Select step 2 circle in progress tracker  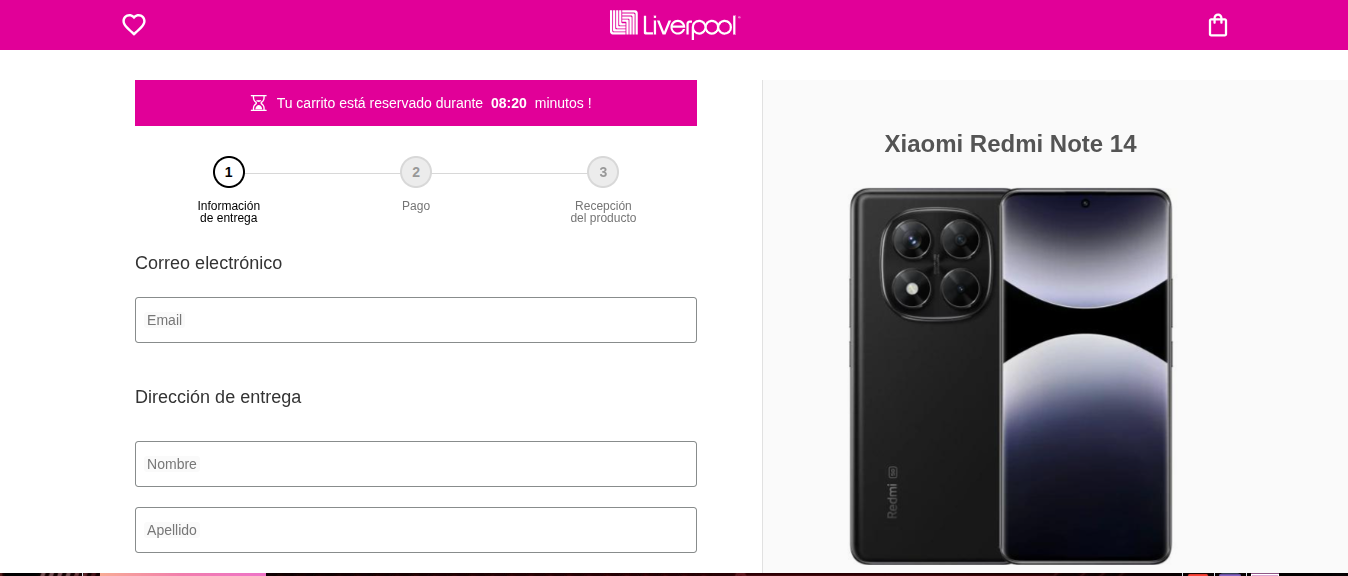[416, 172]
